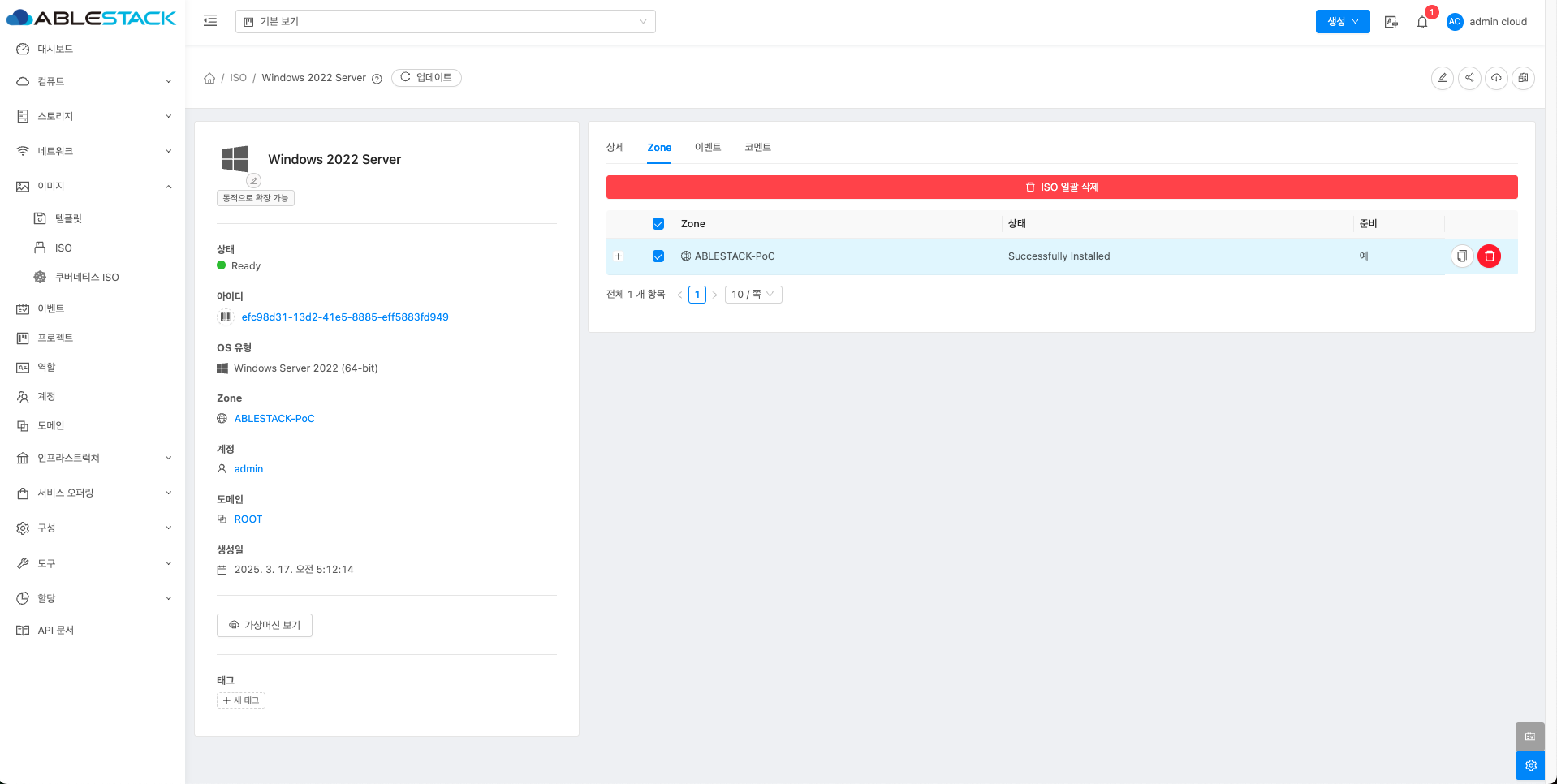Open the settings gear at bottom right
This screenshot has width=1557, height=784.
pos(1530,765)
